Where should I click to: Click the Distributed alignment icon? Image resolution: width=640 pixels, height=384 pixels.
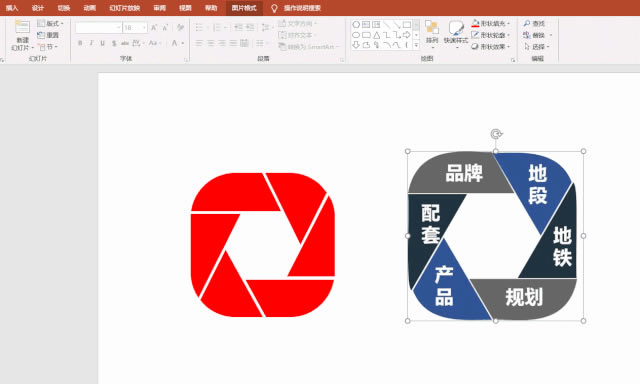pyautogui.click(x=244, y=43)
